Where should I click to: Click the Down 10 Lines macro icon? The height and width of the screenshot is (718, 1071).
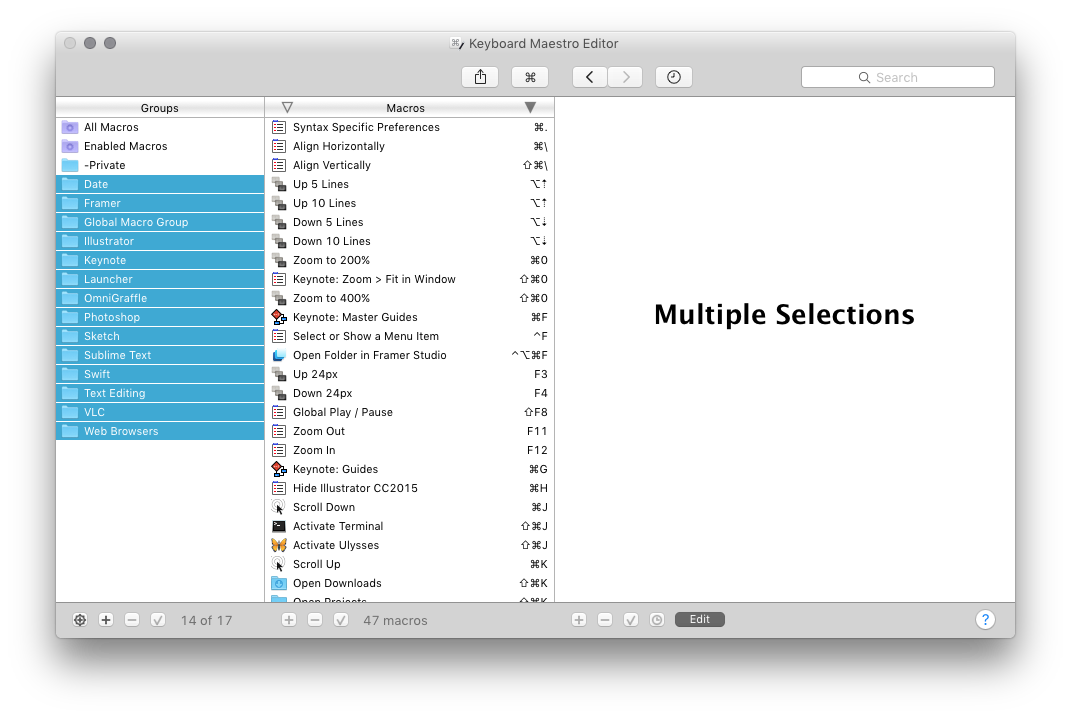tap(279, 241)
